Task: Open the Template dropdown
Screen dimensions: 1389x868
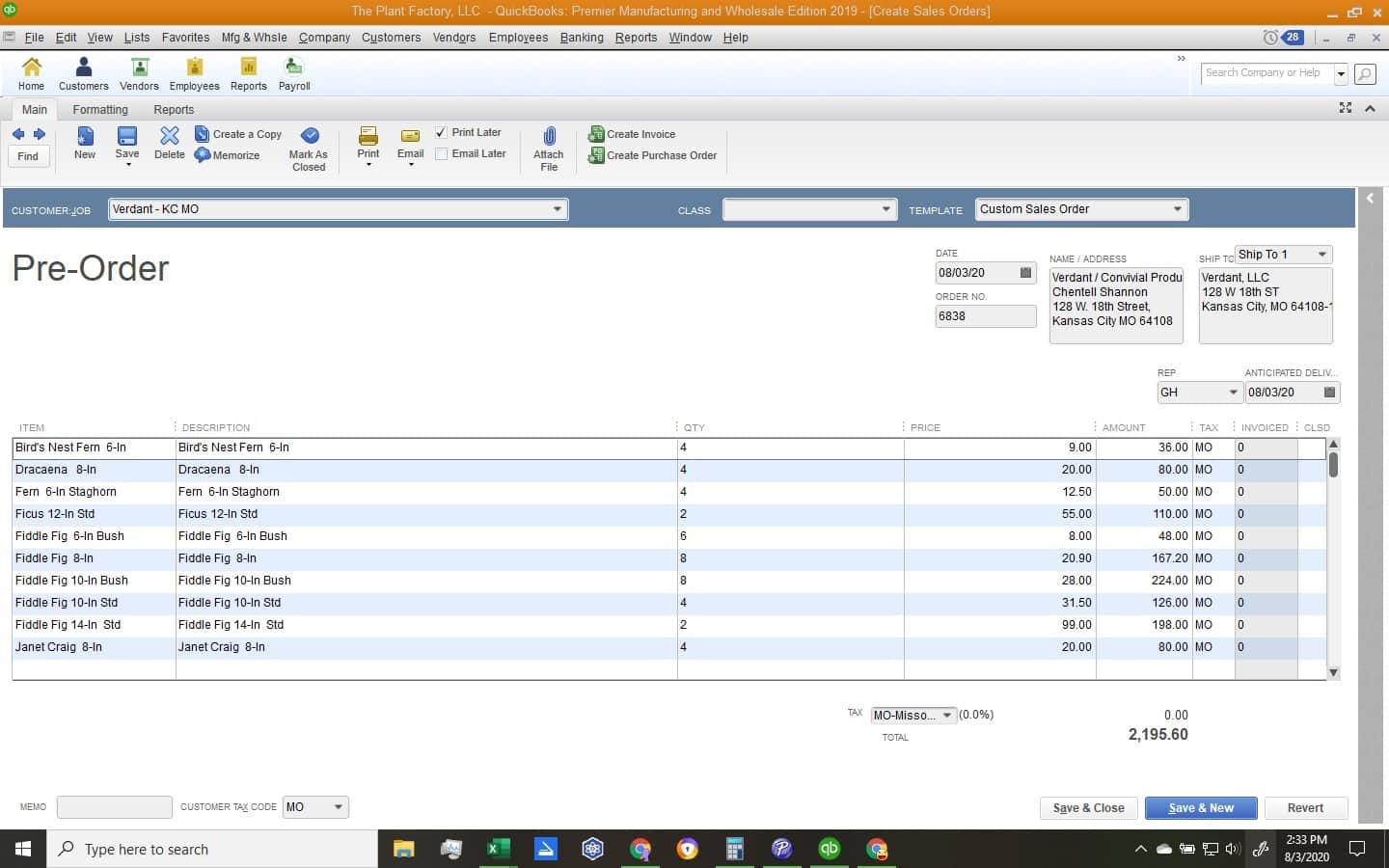Action: [x=1177, y=209]
